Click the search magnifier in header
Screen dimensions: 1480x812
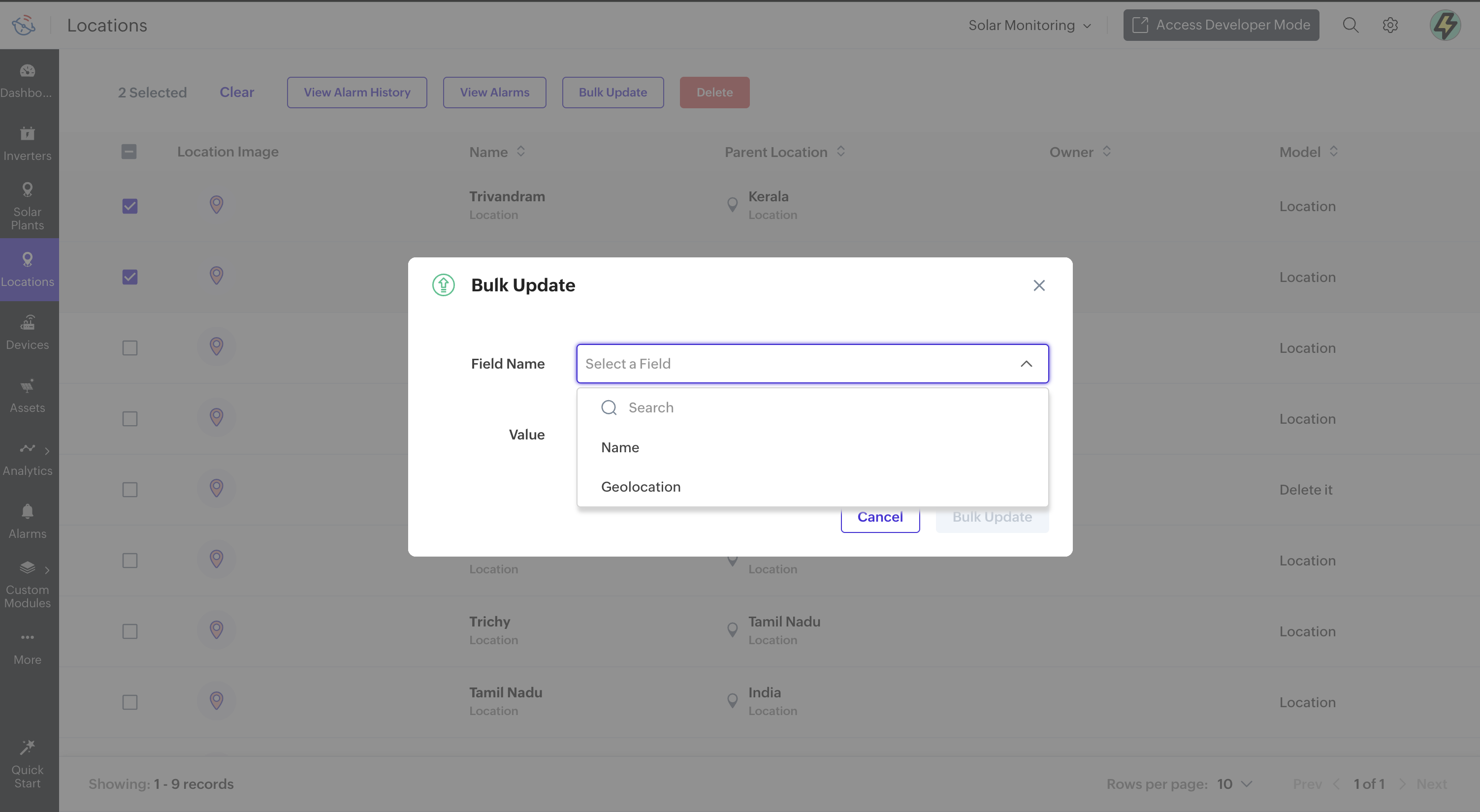1350,25
